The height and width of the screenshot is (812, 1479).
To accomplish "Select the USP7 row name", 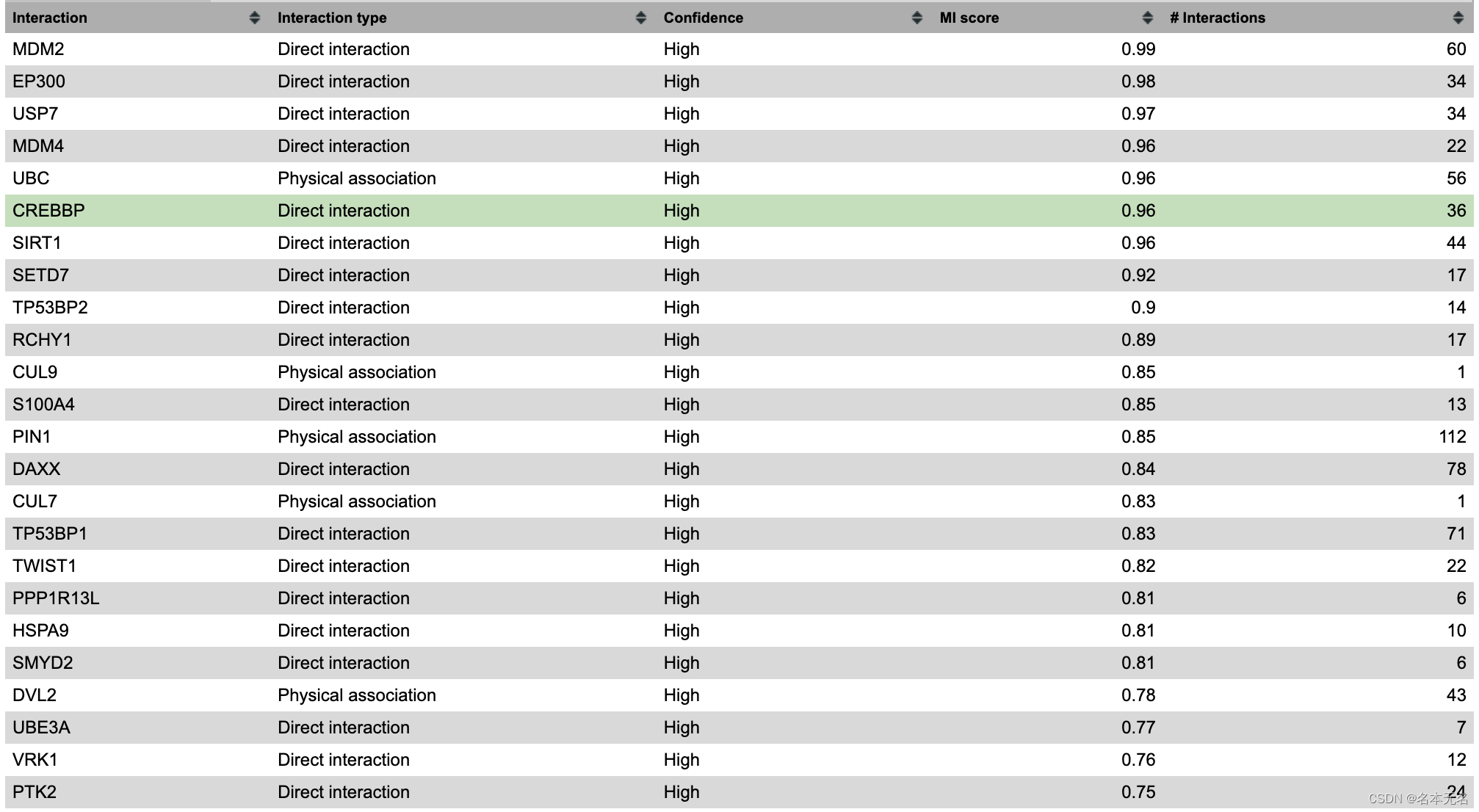I will [35, 114].
